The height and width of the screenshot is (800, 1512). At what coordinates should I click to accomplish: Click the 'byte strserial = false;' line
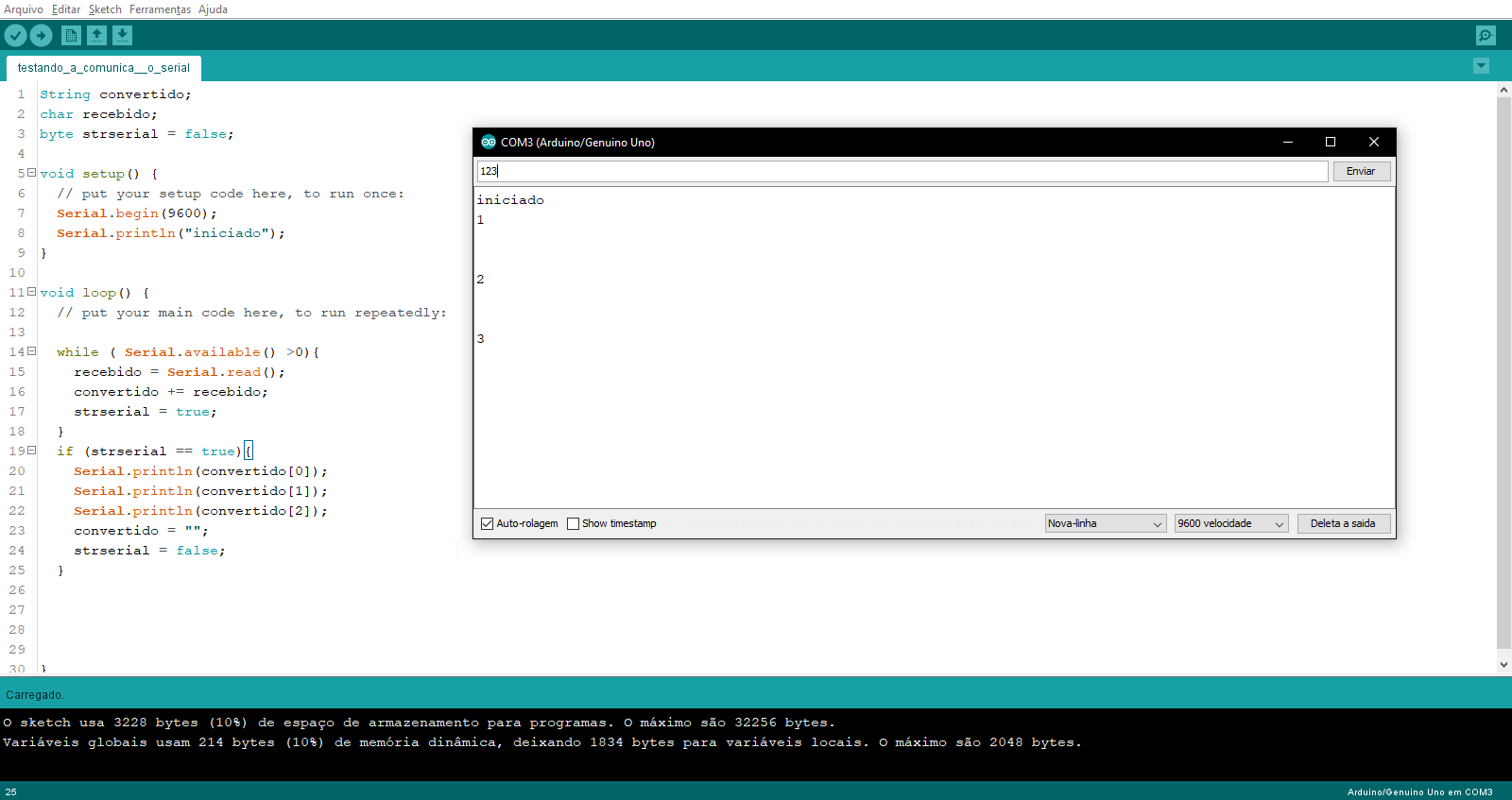coord(137,134)
